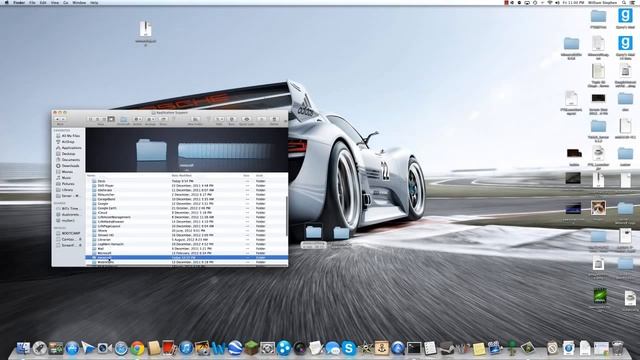This screenshot has width=640, height=360.
Task: Open Terminal from the Dock
Action: click(413, 348)
